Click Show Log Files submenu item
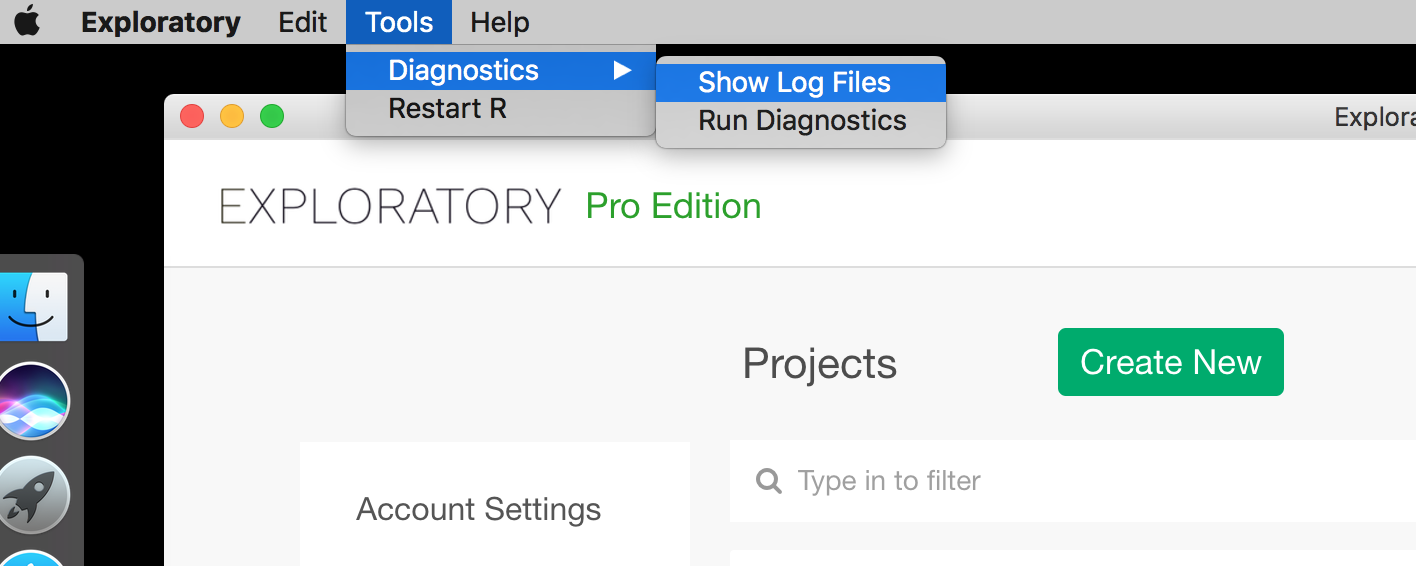Image resolution: width=1416 pixels, height=566 pixels. [x=801, y=83]
